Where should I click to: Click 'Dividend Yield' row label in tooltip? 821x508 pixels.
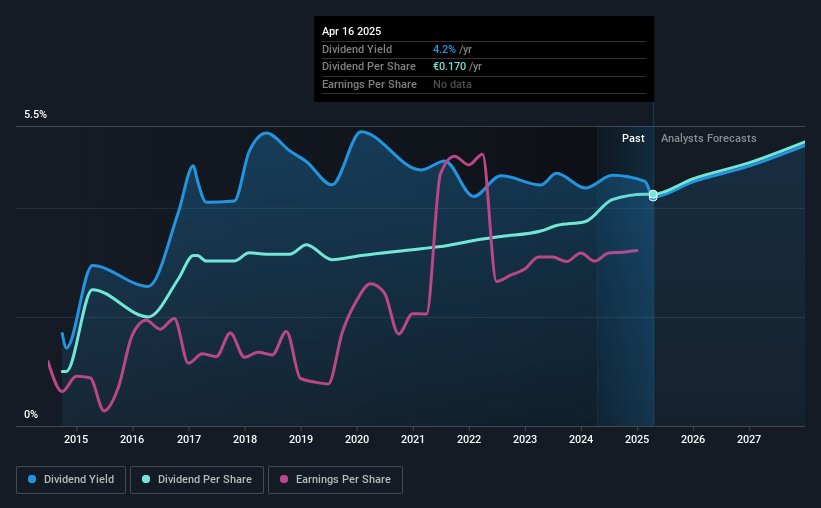coord(357,49)
